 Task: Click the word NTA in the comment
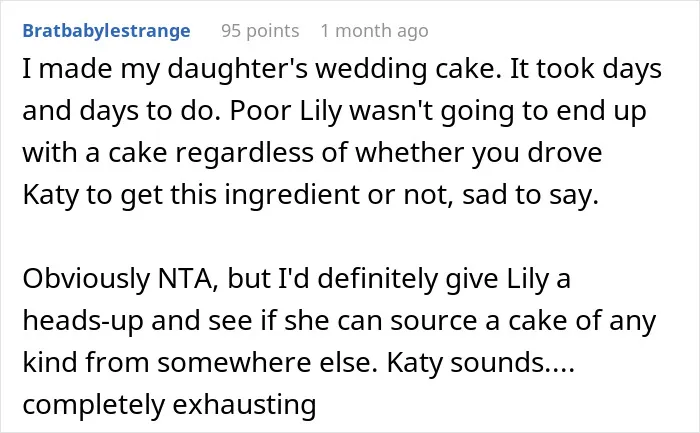click(188, 279)
